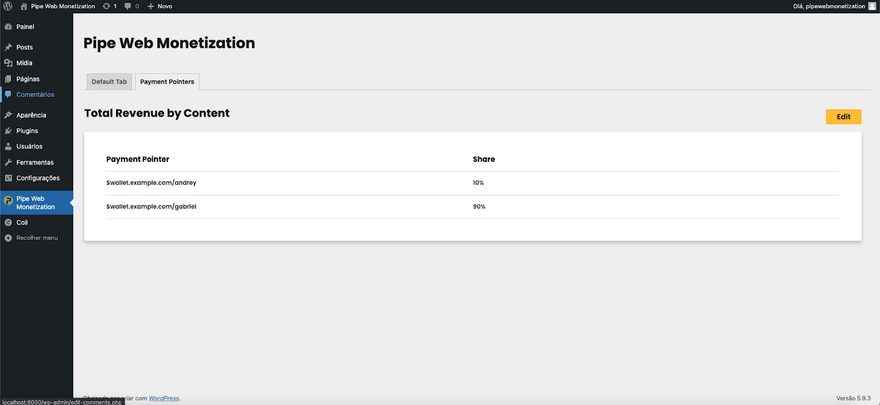Viewport: 880px width, 405px height.
Task: Switch to the Default Tab
Action: [109, 81]
